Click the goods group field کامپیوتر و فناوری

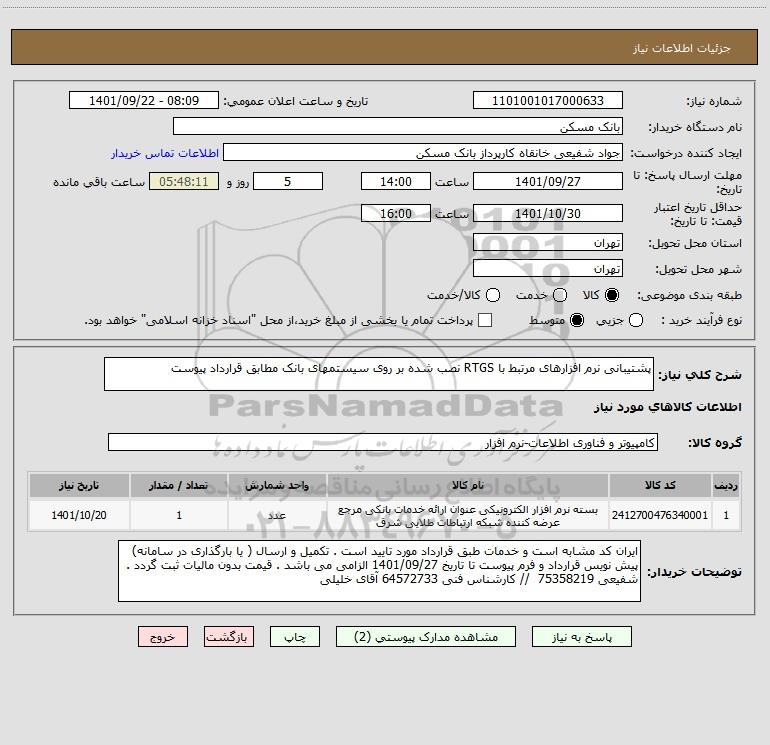coord(383,442)
